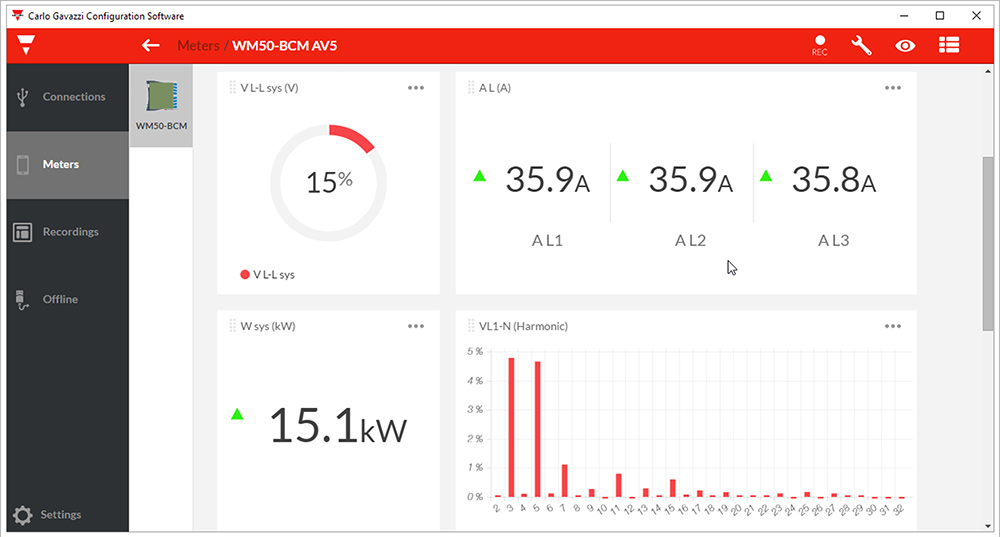Click the back arrow in the header

point(151,46)
